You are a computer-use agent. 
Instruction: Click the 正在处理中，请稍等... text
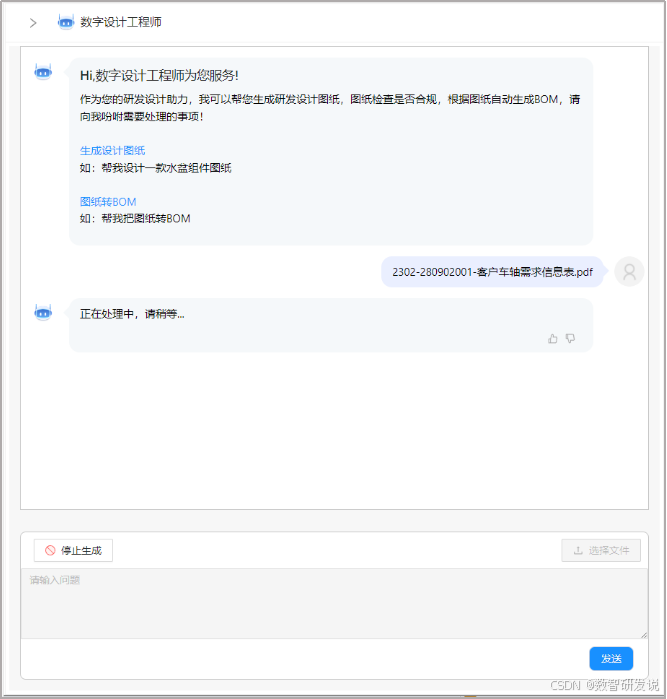coord(132,314)
